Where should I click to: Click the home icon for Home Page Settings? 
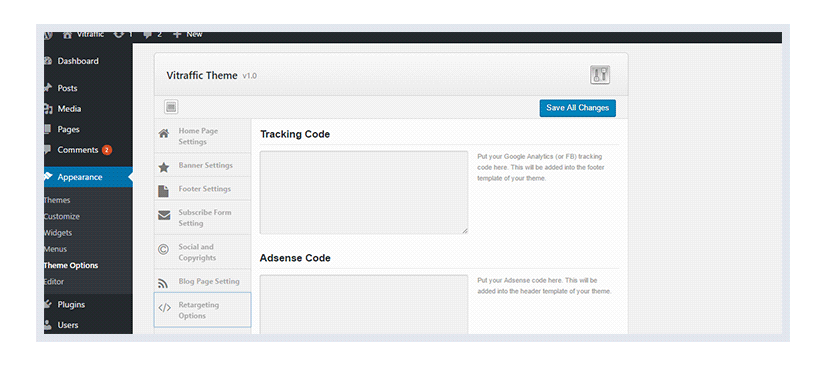[x=164, y=133]
